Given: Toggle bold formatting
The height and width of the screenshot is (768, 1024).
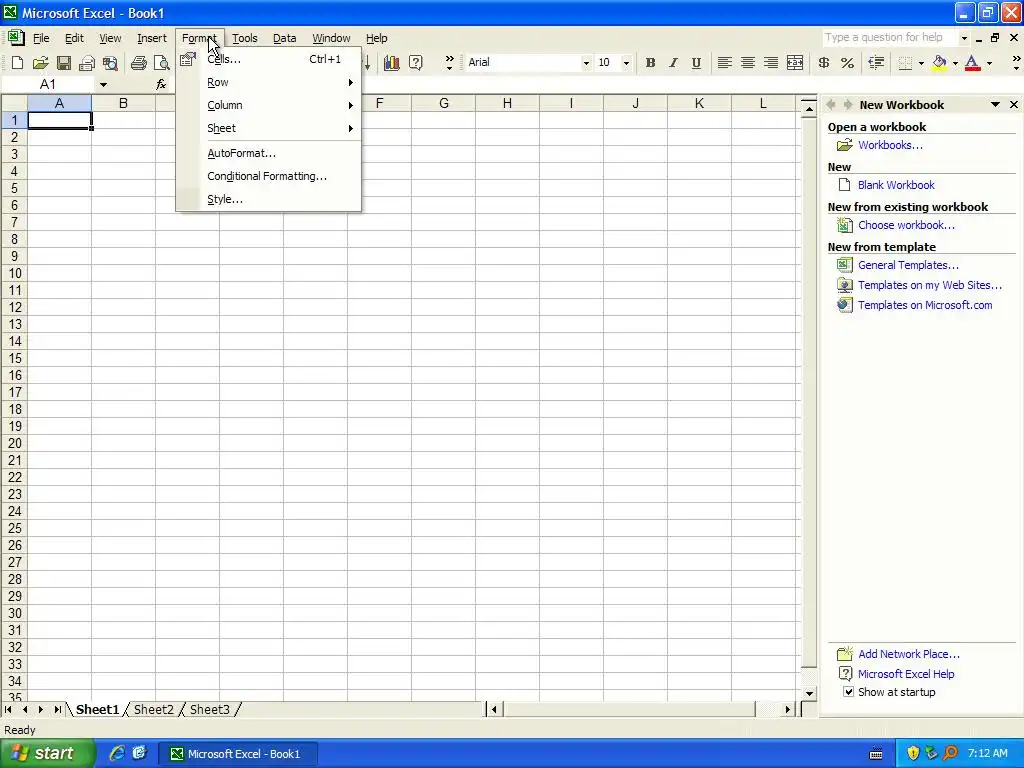Looking at the screenshot, I should tap(650, 63).
